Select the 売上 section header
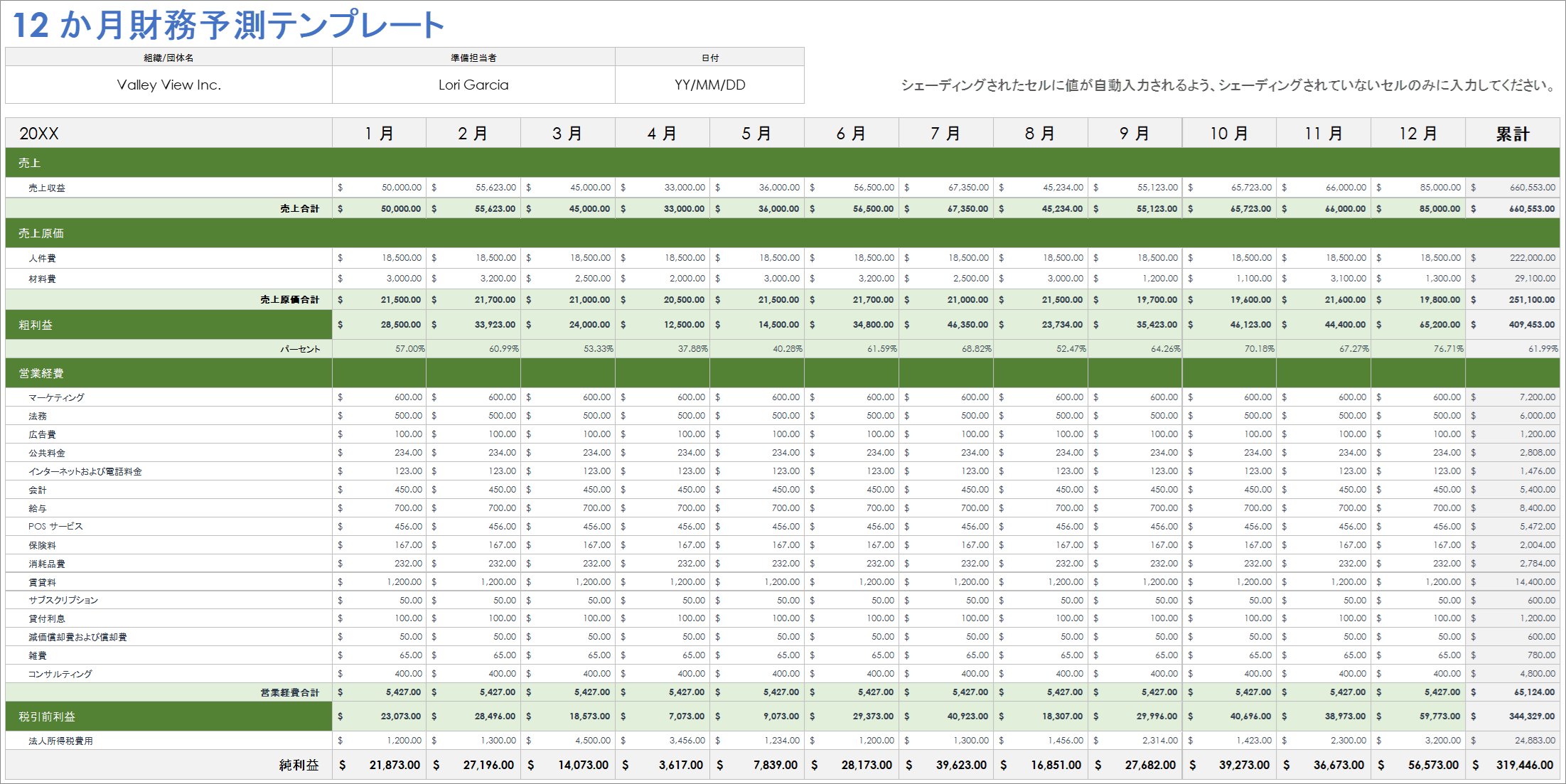Screen dimensions: 1566x784 pyautogui.click(x=783, y=163)
